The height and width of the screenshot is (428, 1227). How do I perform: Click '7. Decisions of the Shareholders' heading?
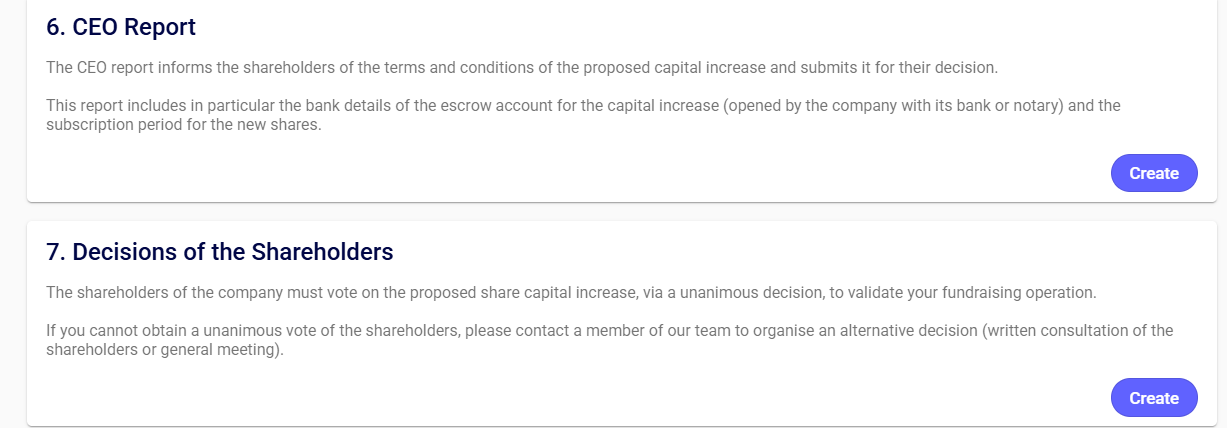click(220, 252)
